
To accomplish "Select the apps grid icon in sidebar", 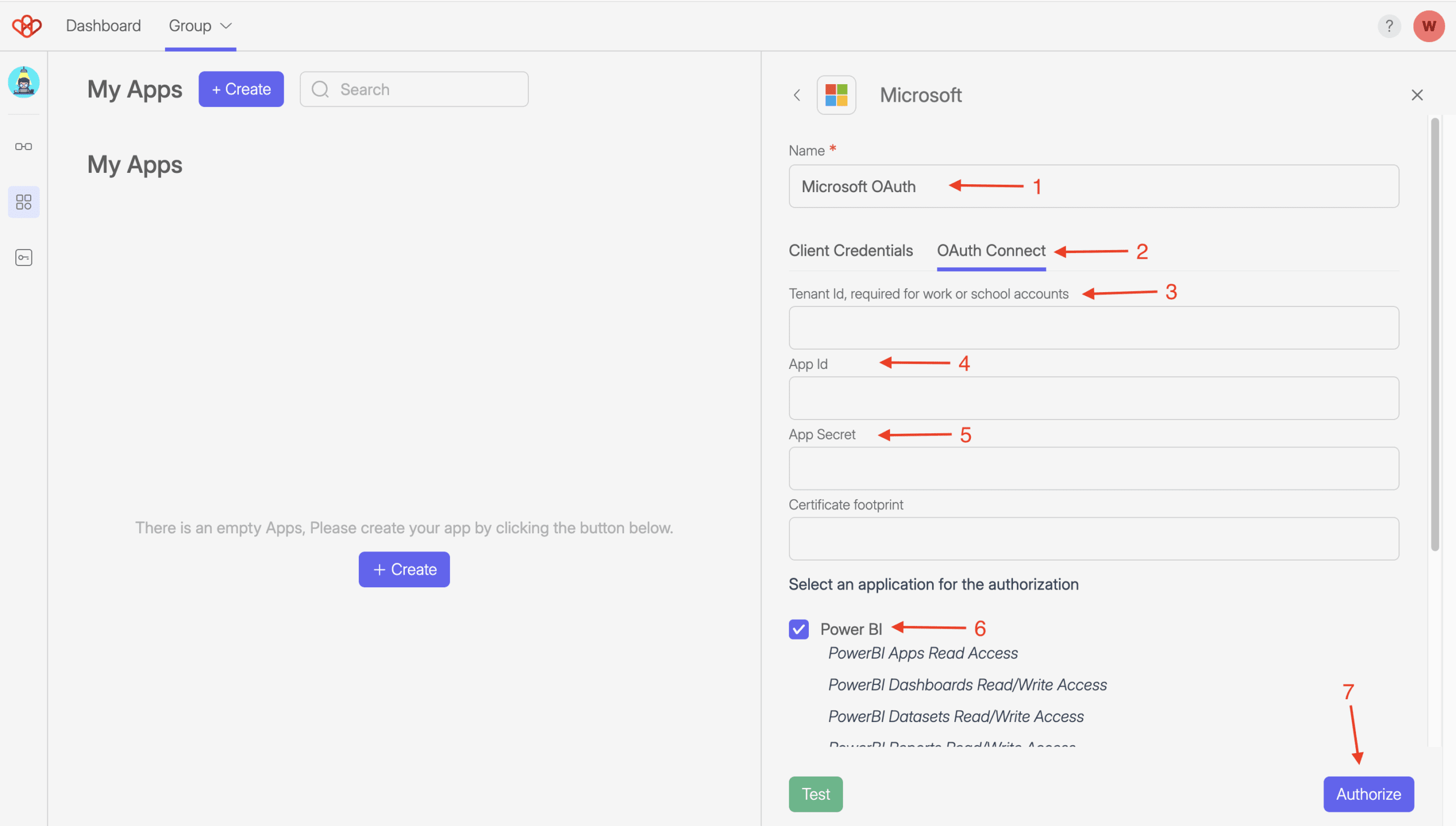I will (x=24, y=202).
